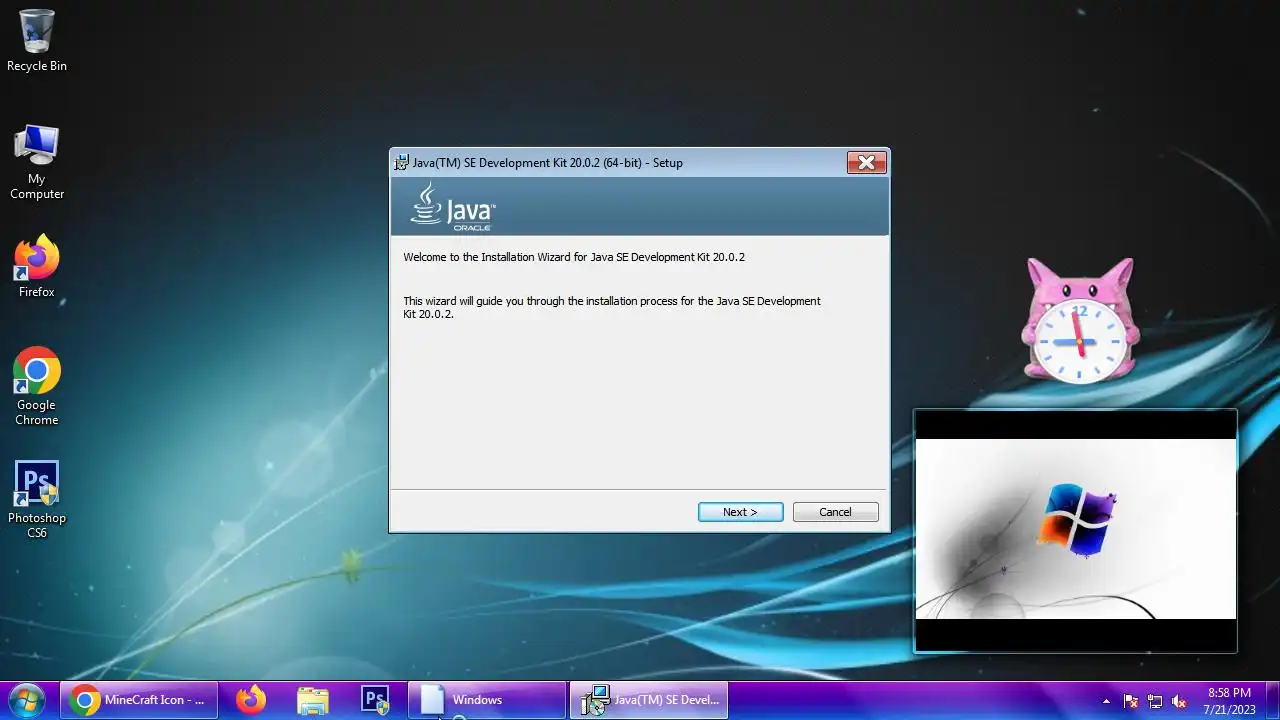Click the Windows logo slideshow gadget
This screenshot has height=720, width=1280.
pos(1075,530)
